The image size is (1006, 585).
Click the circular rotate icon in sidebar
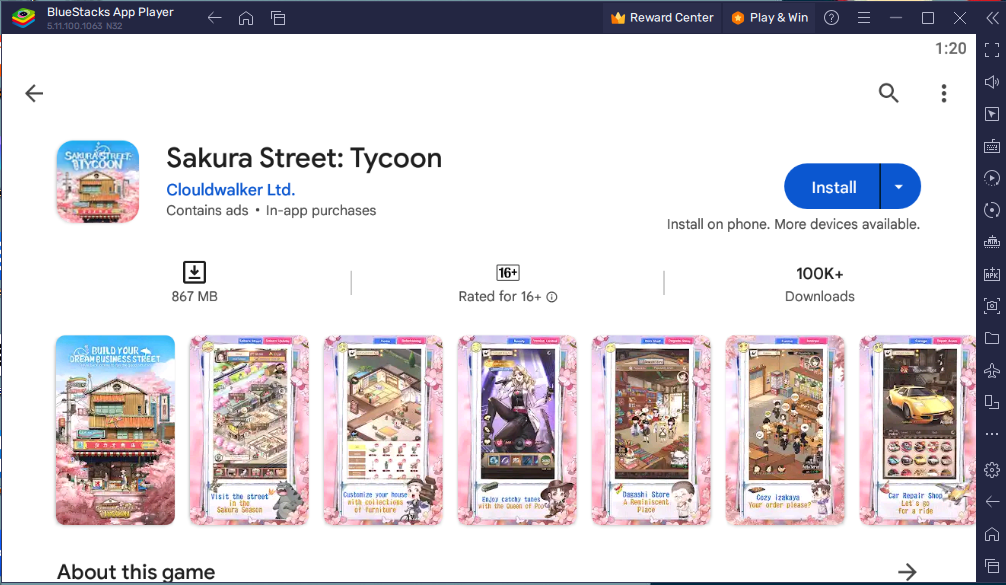(992, 210)
